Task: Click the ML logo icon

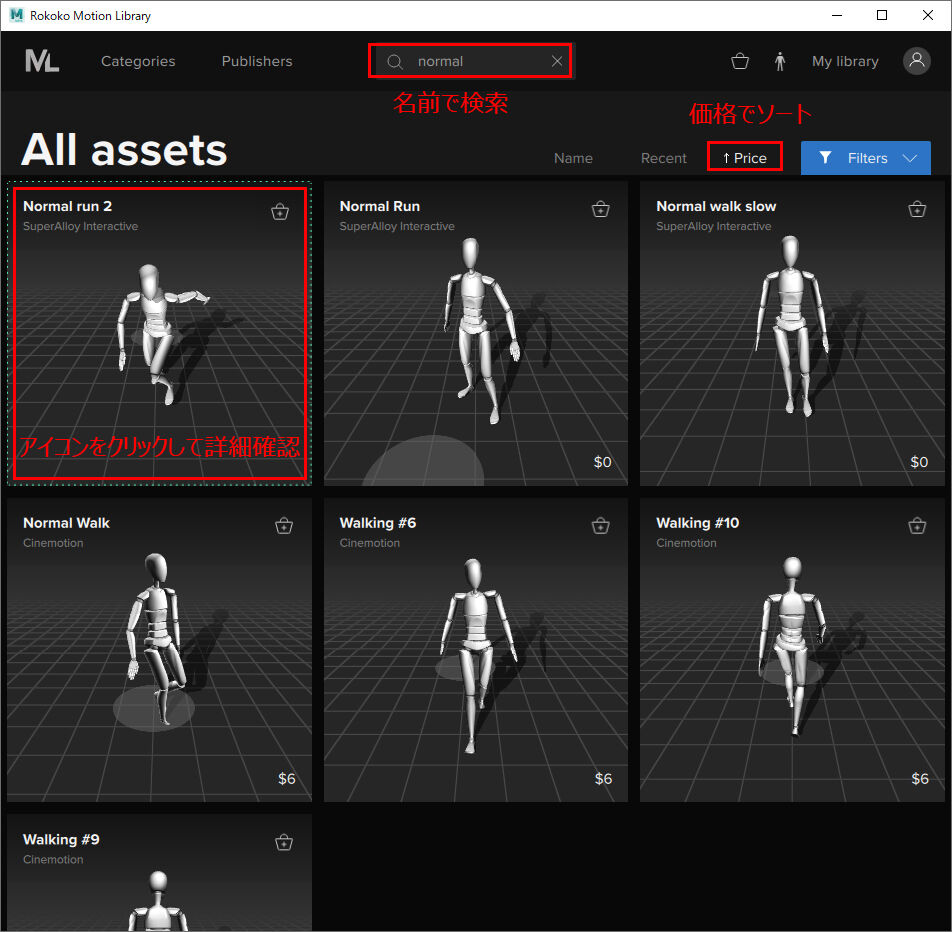Action: (41, 60)
